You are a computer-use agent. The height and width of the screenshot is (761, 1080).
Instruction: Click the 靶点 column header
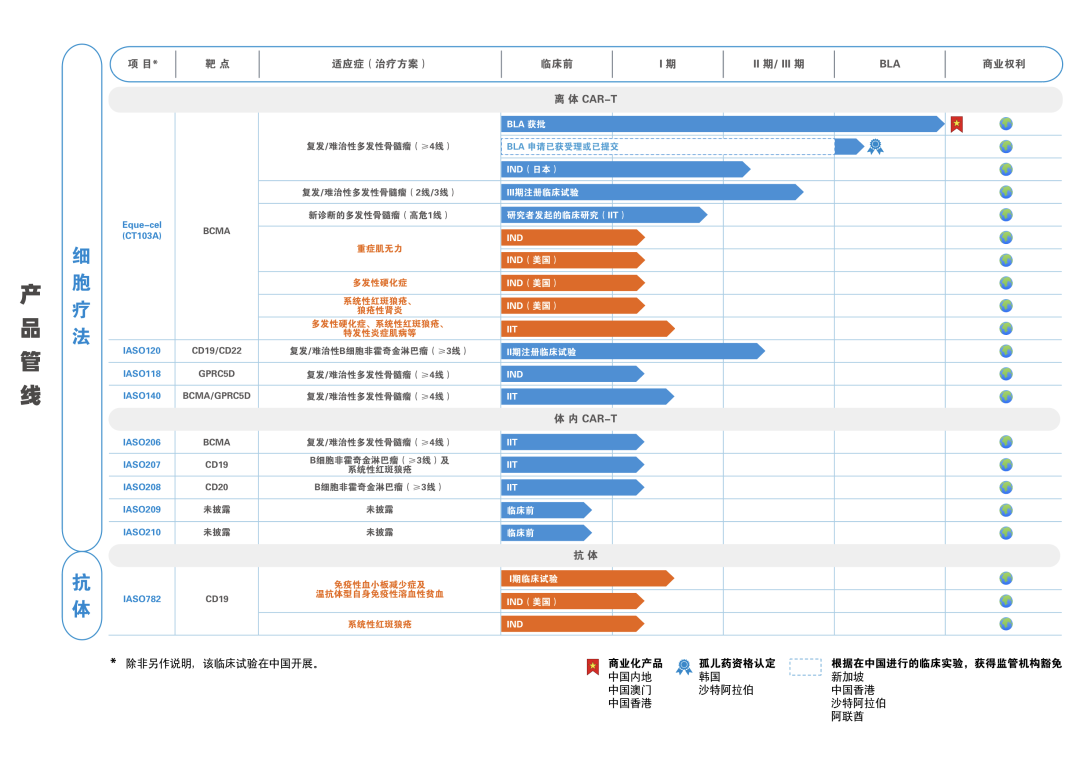pos(217,64)
